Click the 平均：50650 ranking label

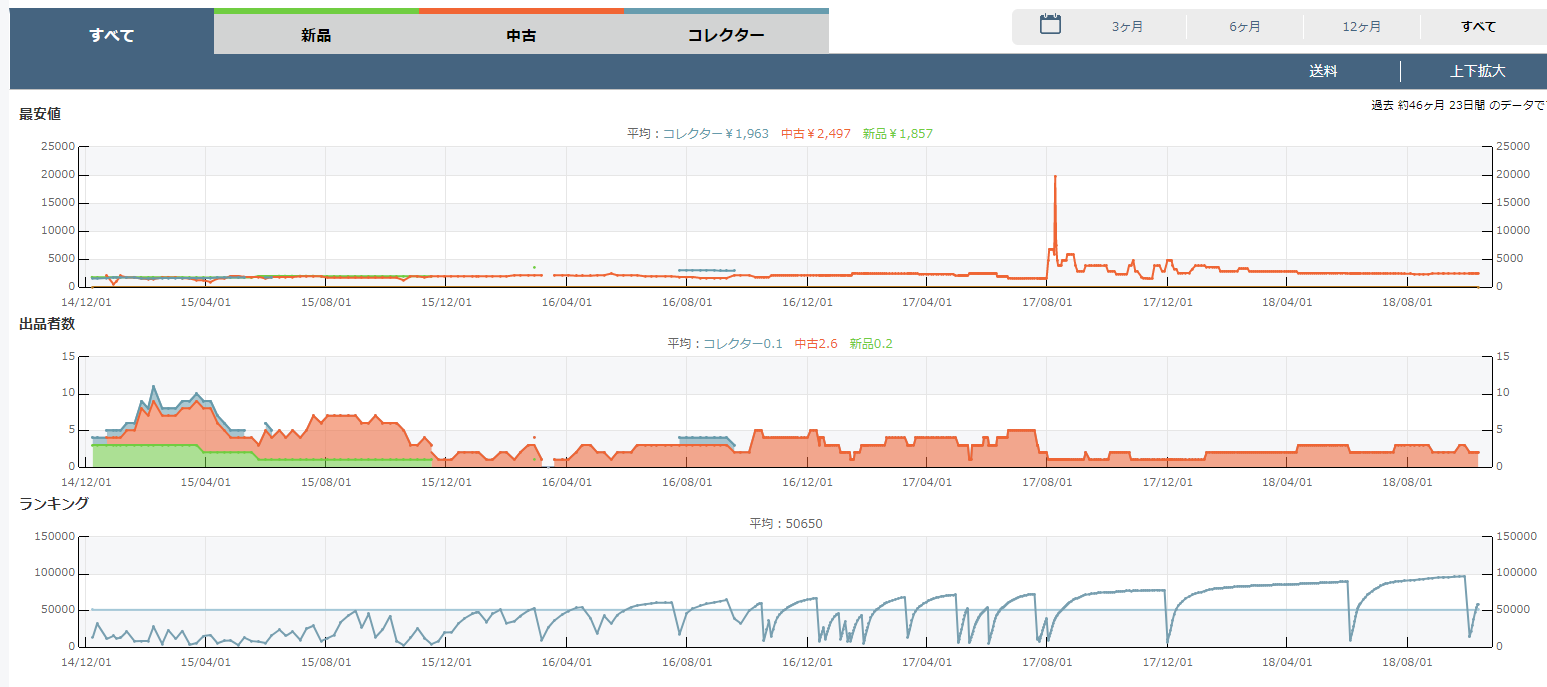[x=786, y=523]
